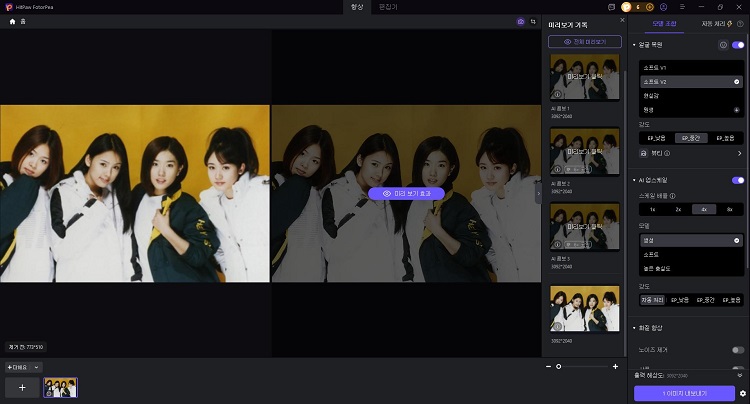The image size is (750, 404).
Task: Enable the noise removal (노이즈 제거) switch
Action: (738, 350)
